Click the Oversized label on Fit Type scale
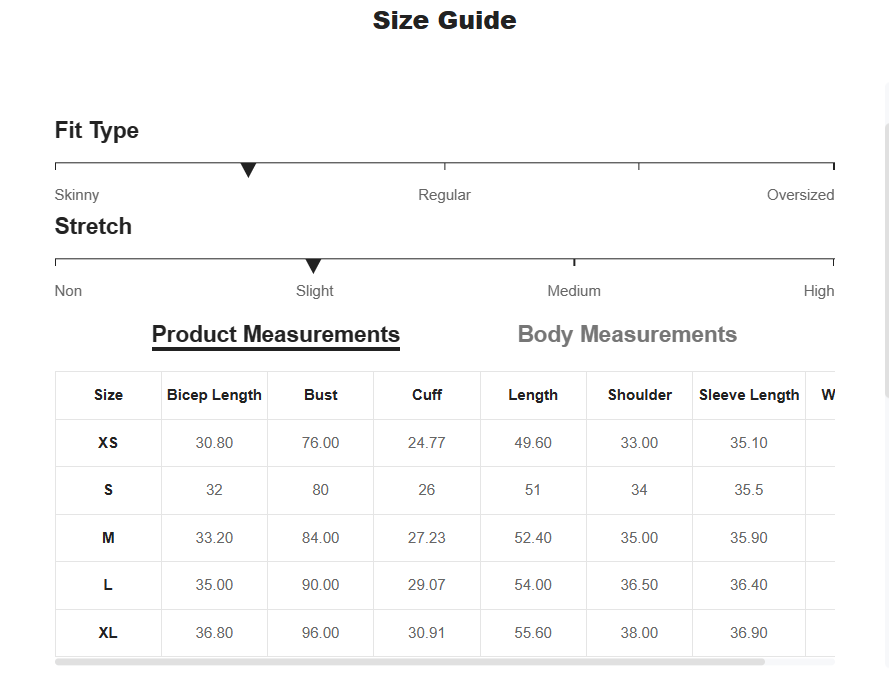Screen dimensions: 889x696 click(x=800, y=195)
